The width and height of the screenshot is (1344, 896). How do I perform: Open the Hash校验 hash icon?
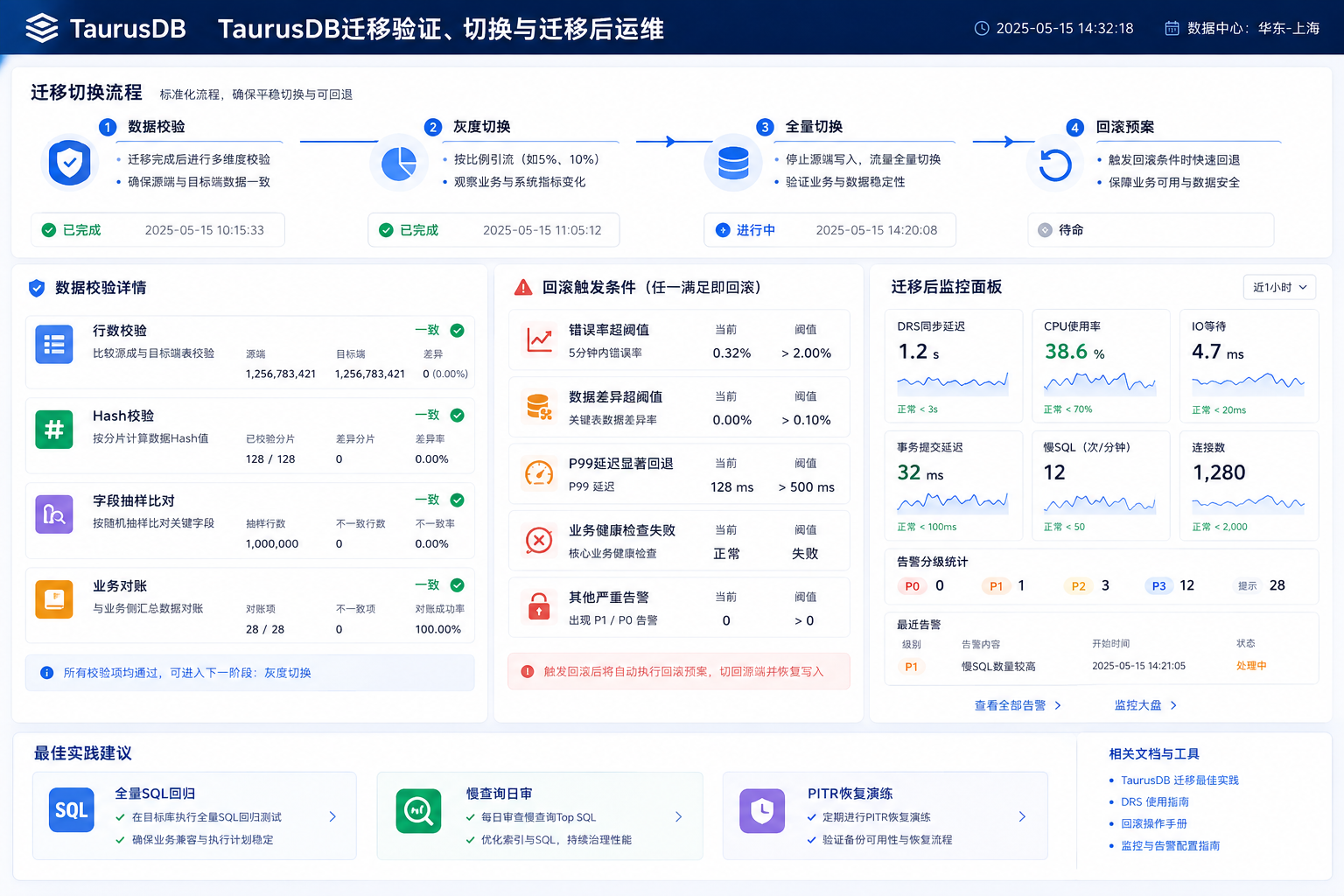point(54,430)
